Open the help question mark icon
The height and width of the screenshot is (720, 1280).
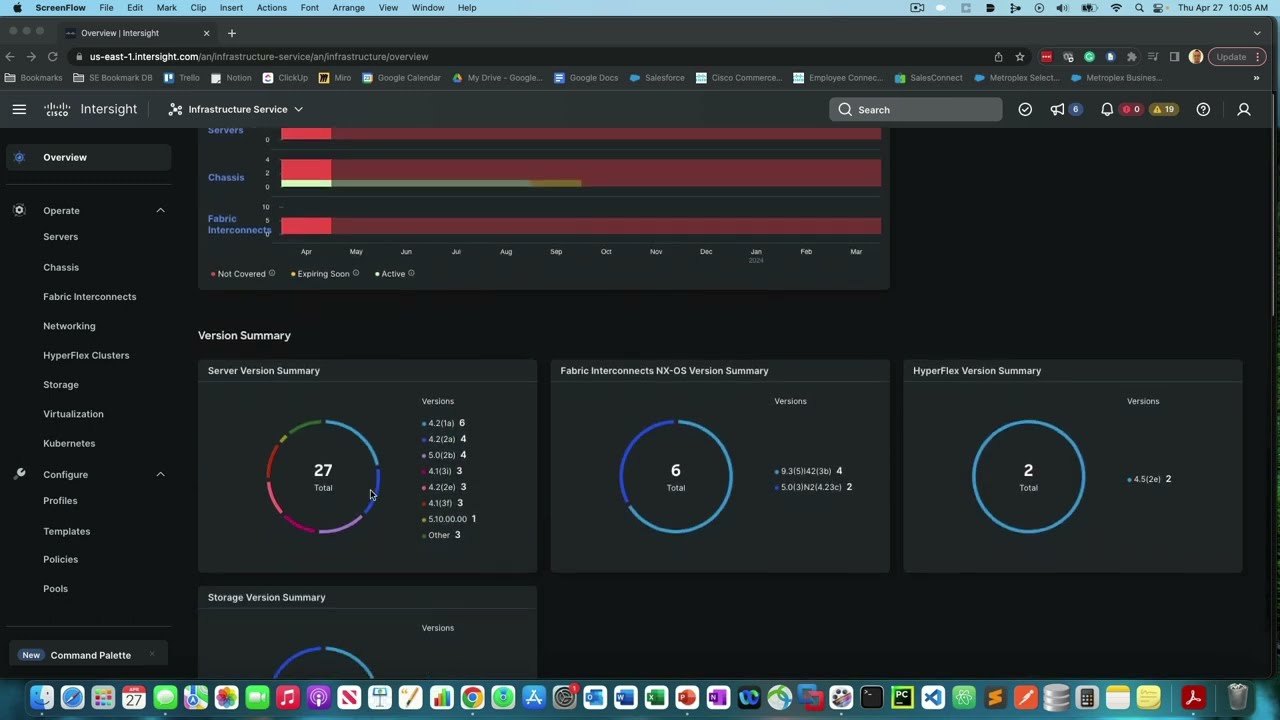pyautogui.click(x=1203, y=109)
